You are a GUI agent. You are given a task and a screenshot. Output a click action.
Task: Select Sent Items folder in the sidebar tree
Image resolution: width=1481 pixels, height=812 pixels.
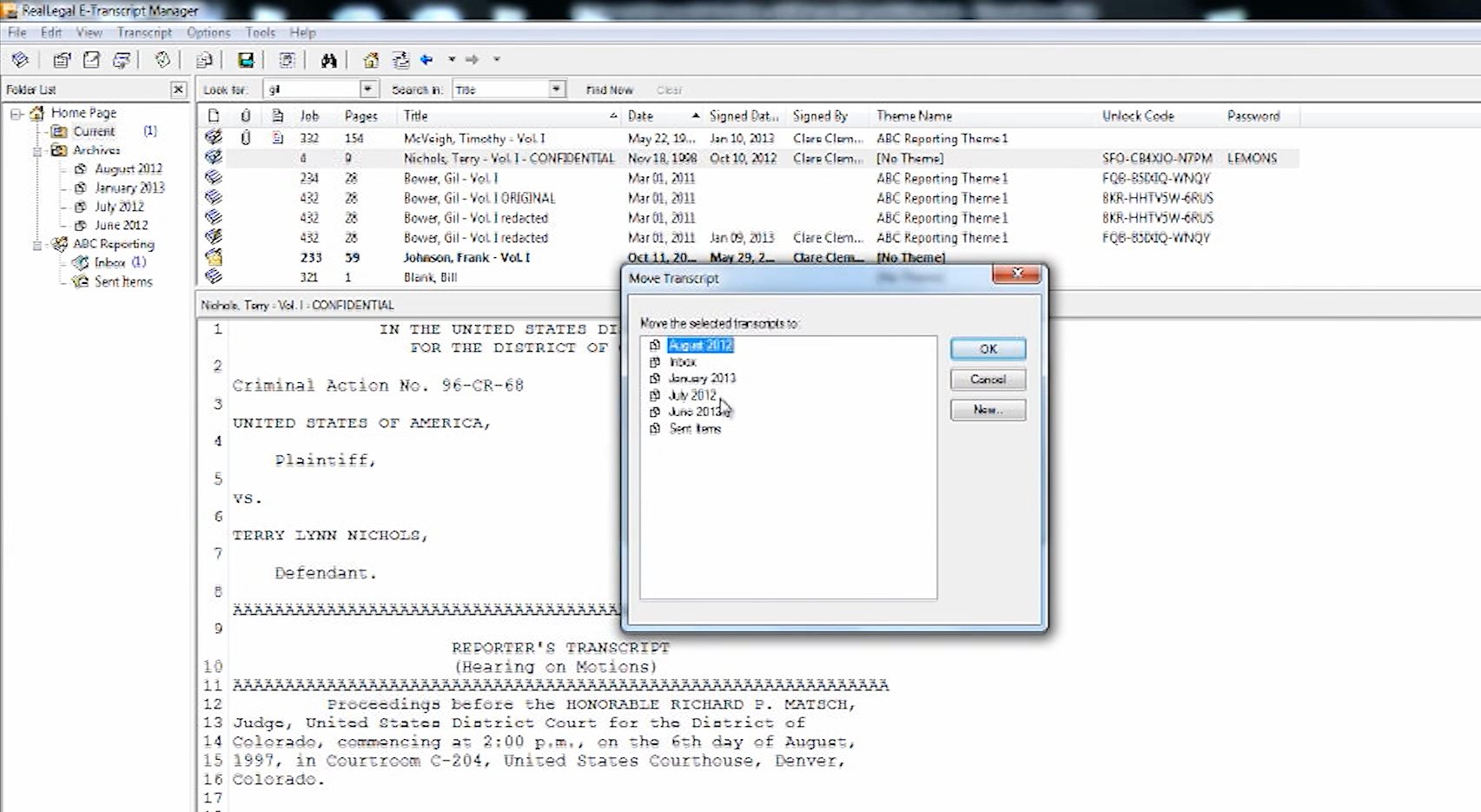[123, 281]
